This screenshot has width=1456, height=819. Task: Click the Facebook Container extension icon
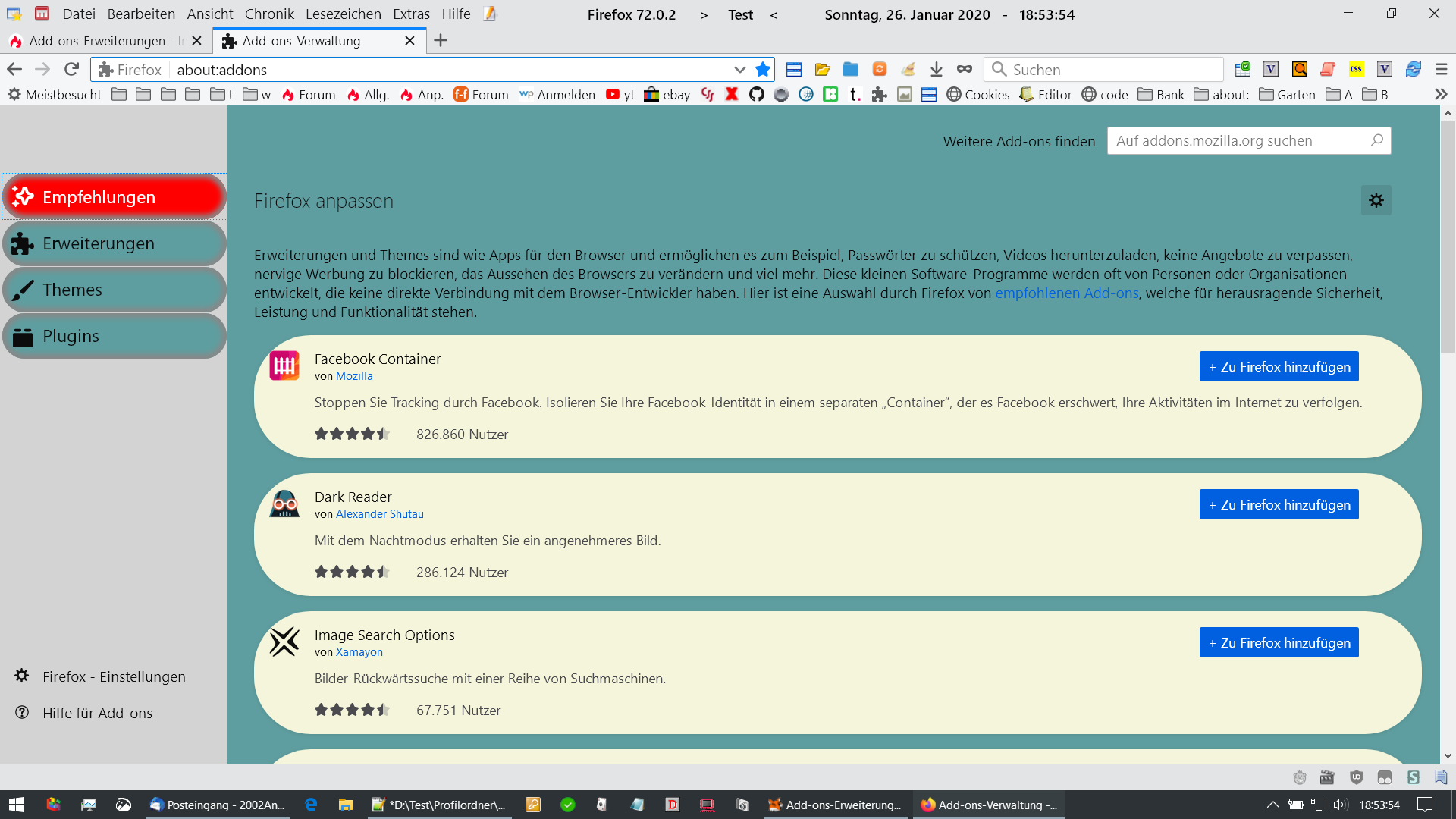coord(284,366)
